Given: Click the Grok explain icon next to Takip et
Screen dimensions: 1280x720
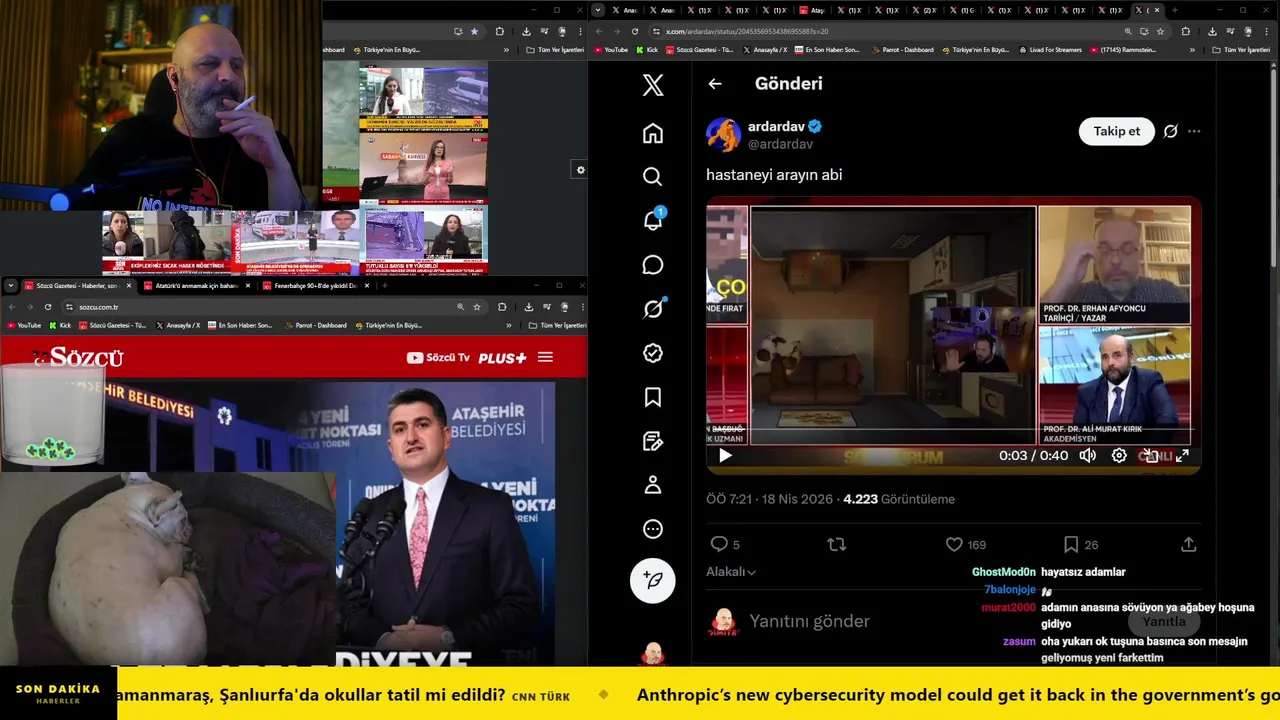Looking at the screenshot, I should click(x=1171, y=131).
